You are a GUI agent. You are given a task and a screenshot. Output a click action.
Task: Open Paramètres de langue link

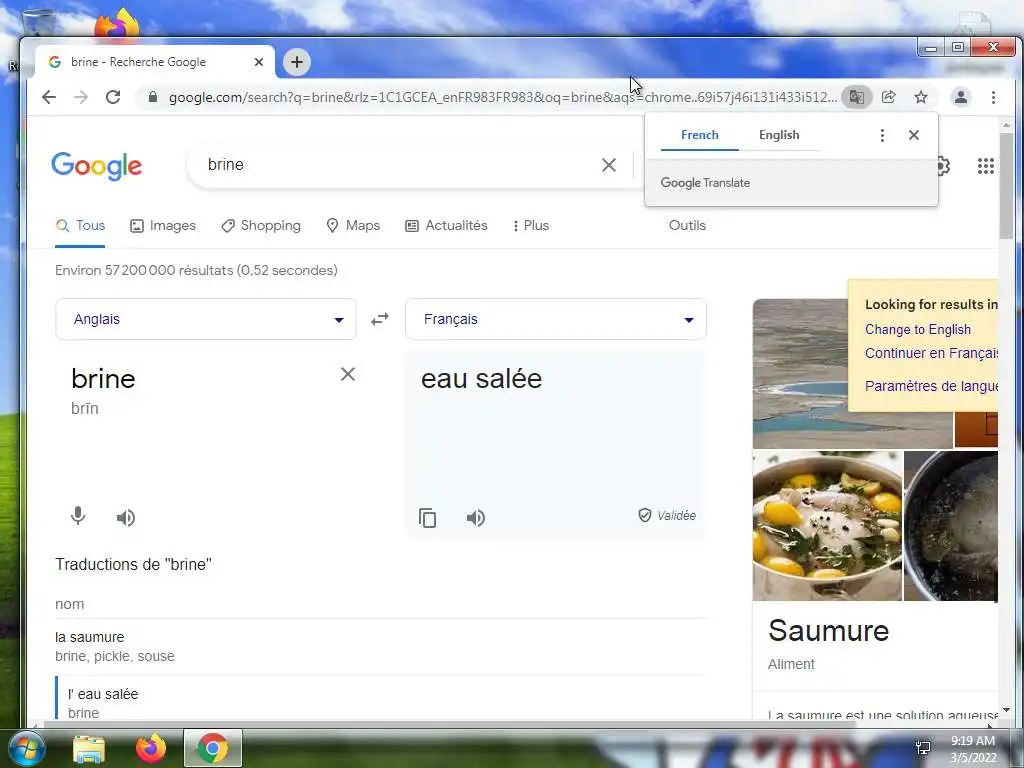pyautogui.click(x=931, y=386)
